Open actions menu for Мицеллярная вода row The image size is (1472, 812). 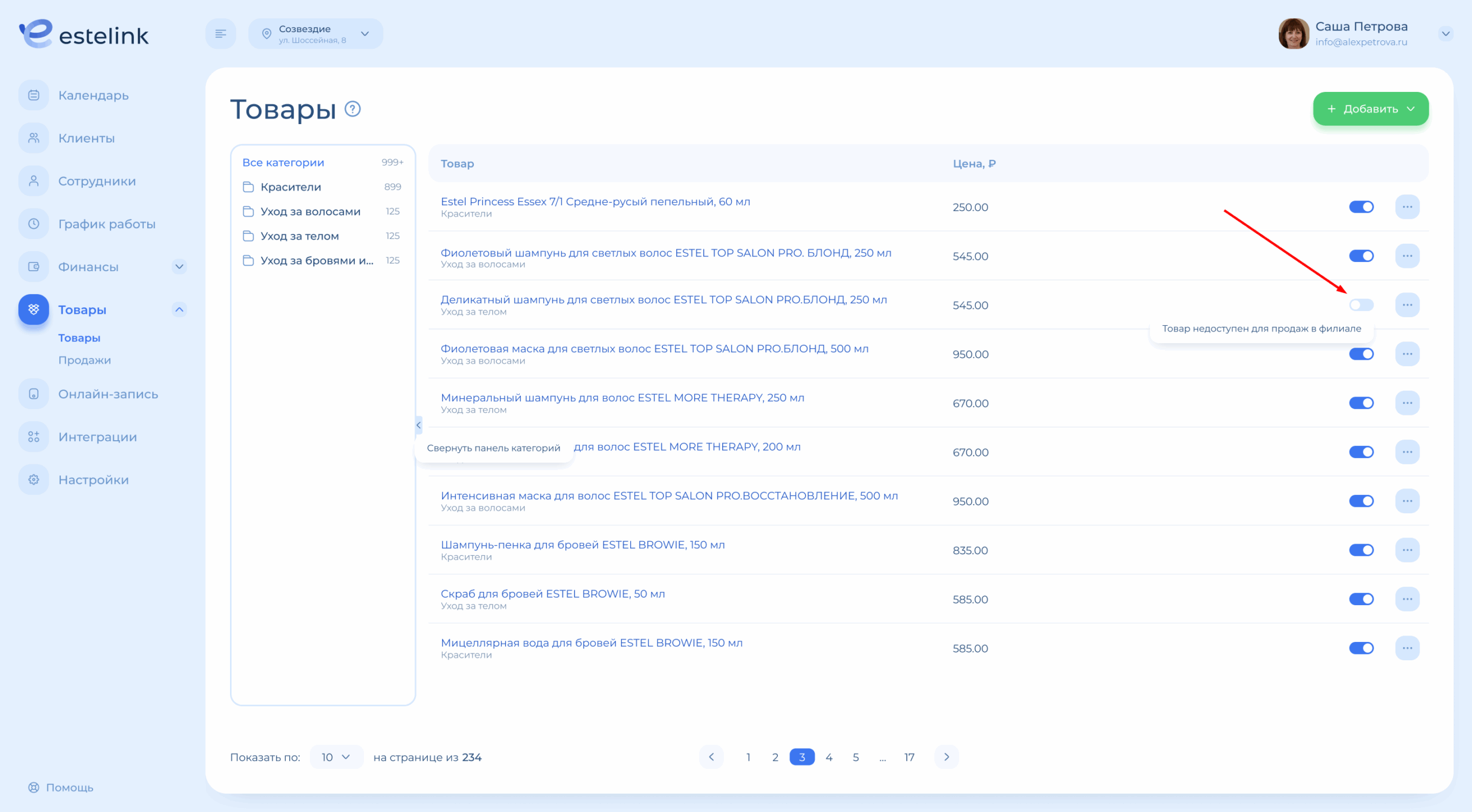[x=1407, y=648]
